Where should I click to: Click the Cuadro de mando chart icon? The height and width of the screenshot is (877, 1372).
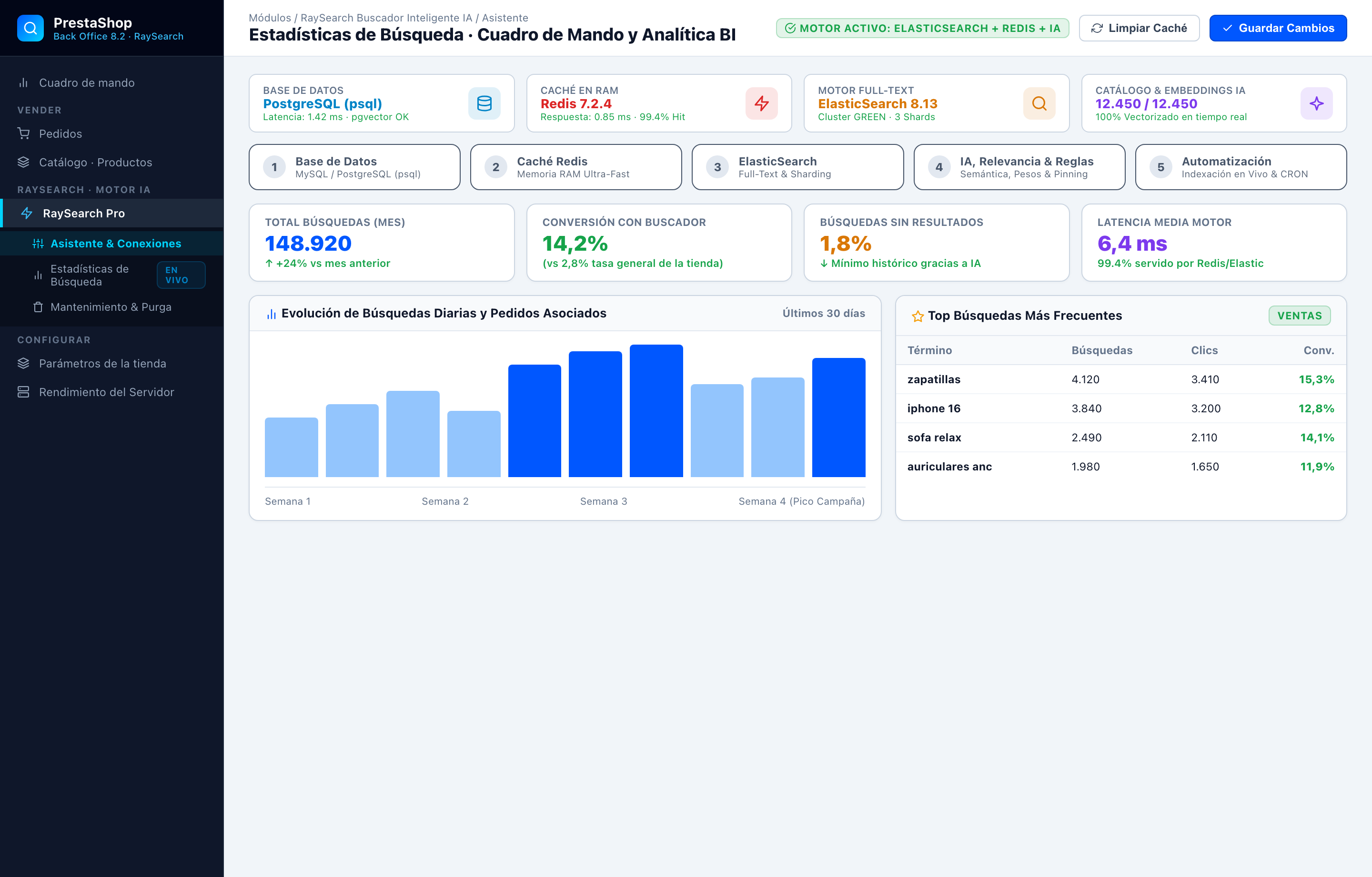[23, 82]
